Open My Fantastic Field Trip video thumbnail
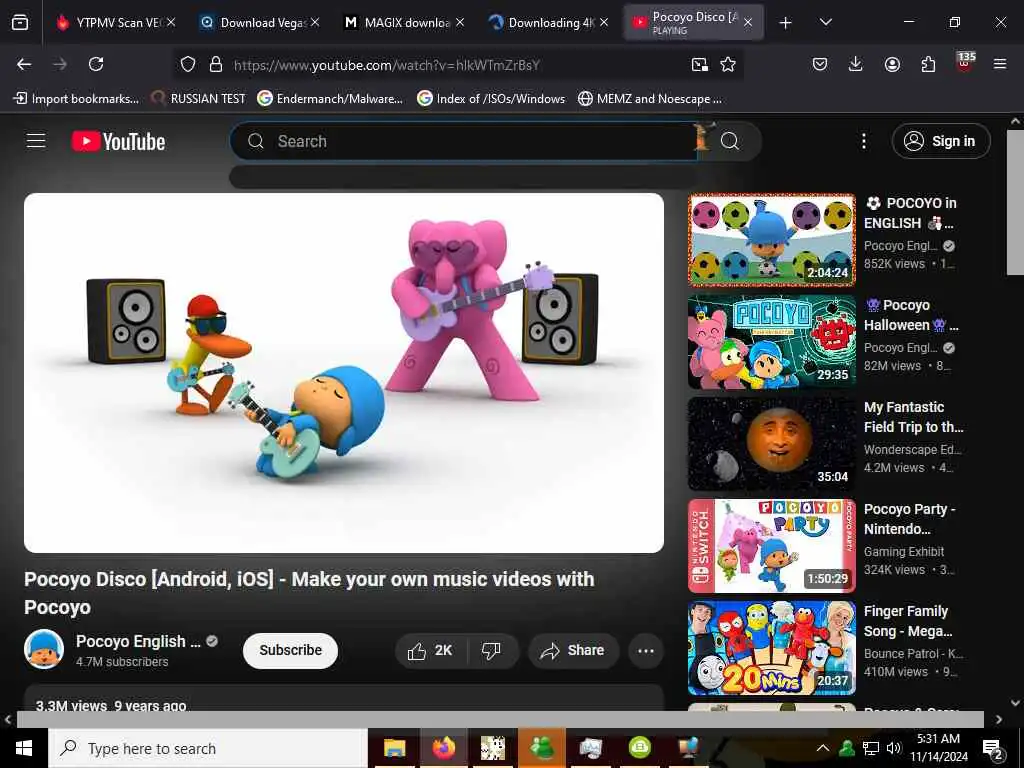Image resolution: width=1024 pixels, height=768 pixels. [771, 443]
